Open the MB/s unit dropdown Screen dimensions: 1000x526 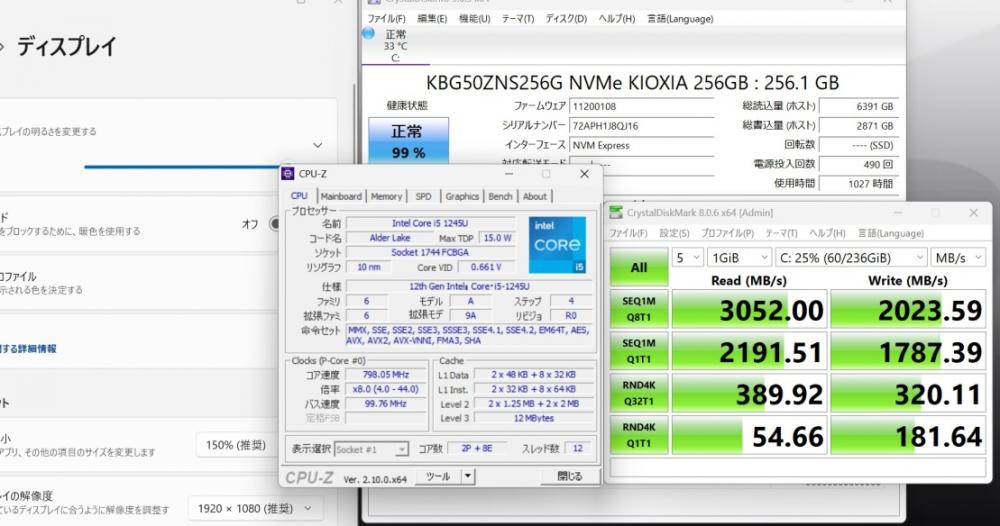coord(958,258)
